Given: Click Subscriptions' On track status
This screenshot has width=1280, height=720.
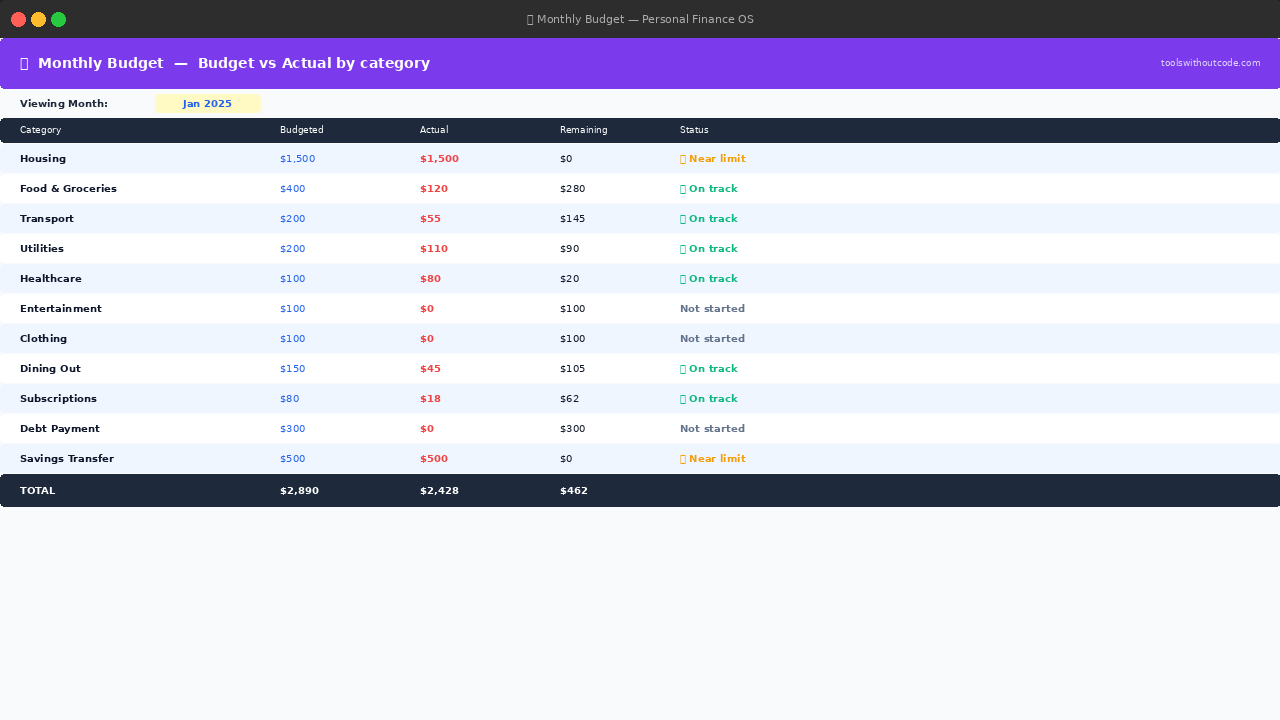Looking at the screenshot, I should [x=709, y=399].
